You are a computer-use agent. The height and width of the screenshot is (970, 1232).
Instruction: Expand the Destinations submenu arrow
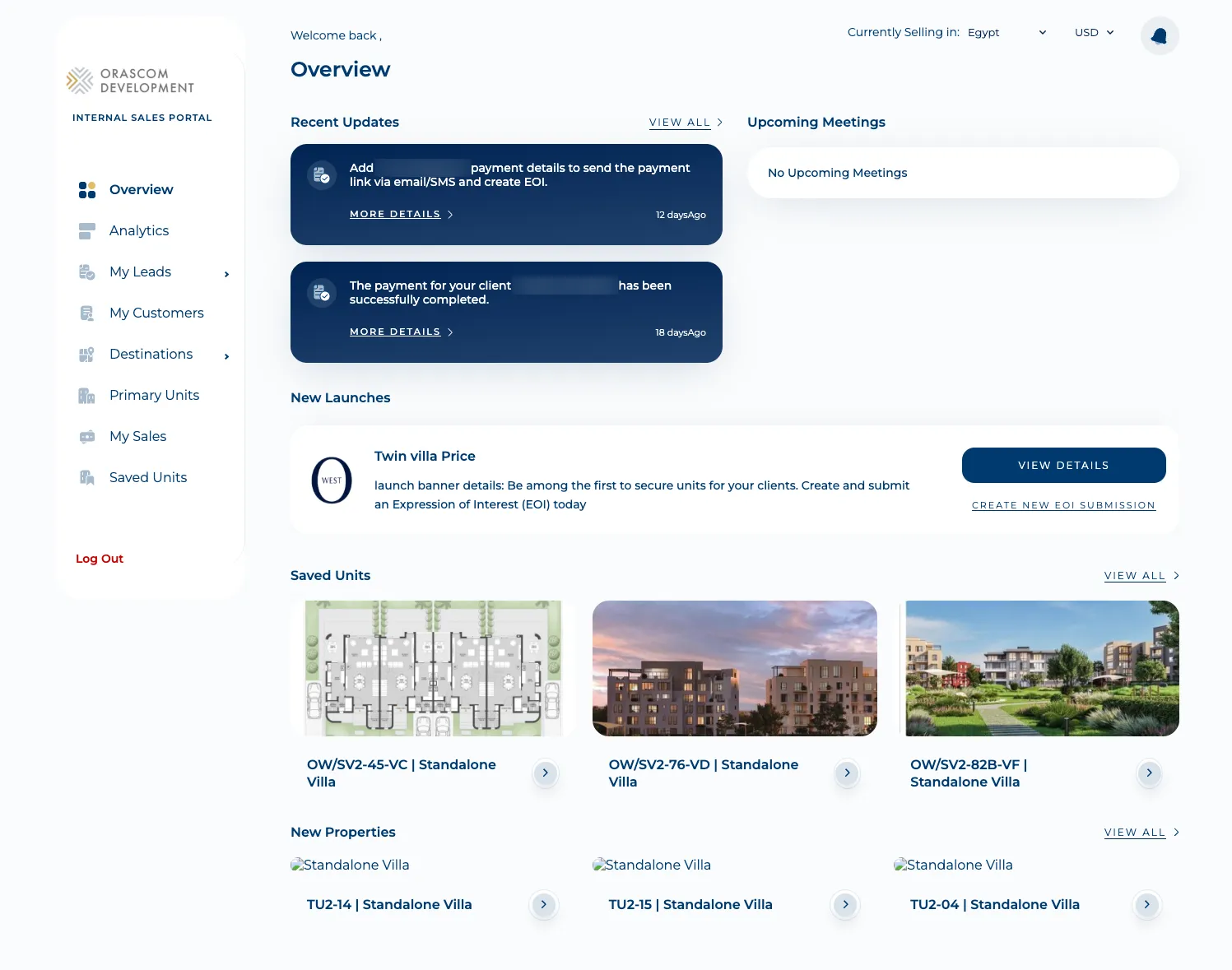point(226,356)
